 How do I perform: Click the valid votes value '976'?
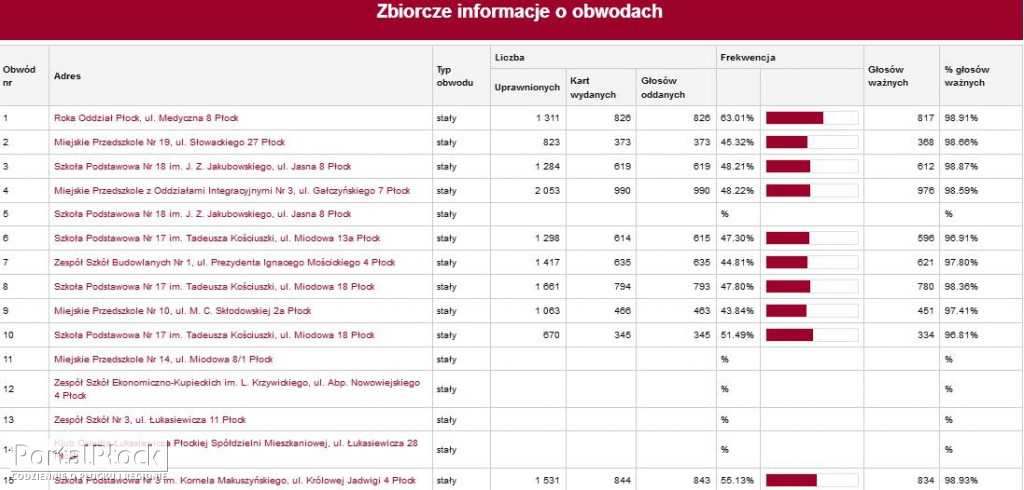point(925,191)
